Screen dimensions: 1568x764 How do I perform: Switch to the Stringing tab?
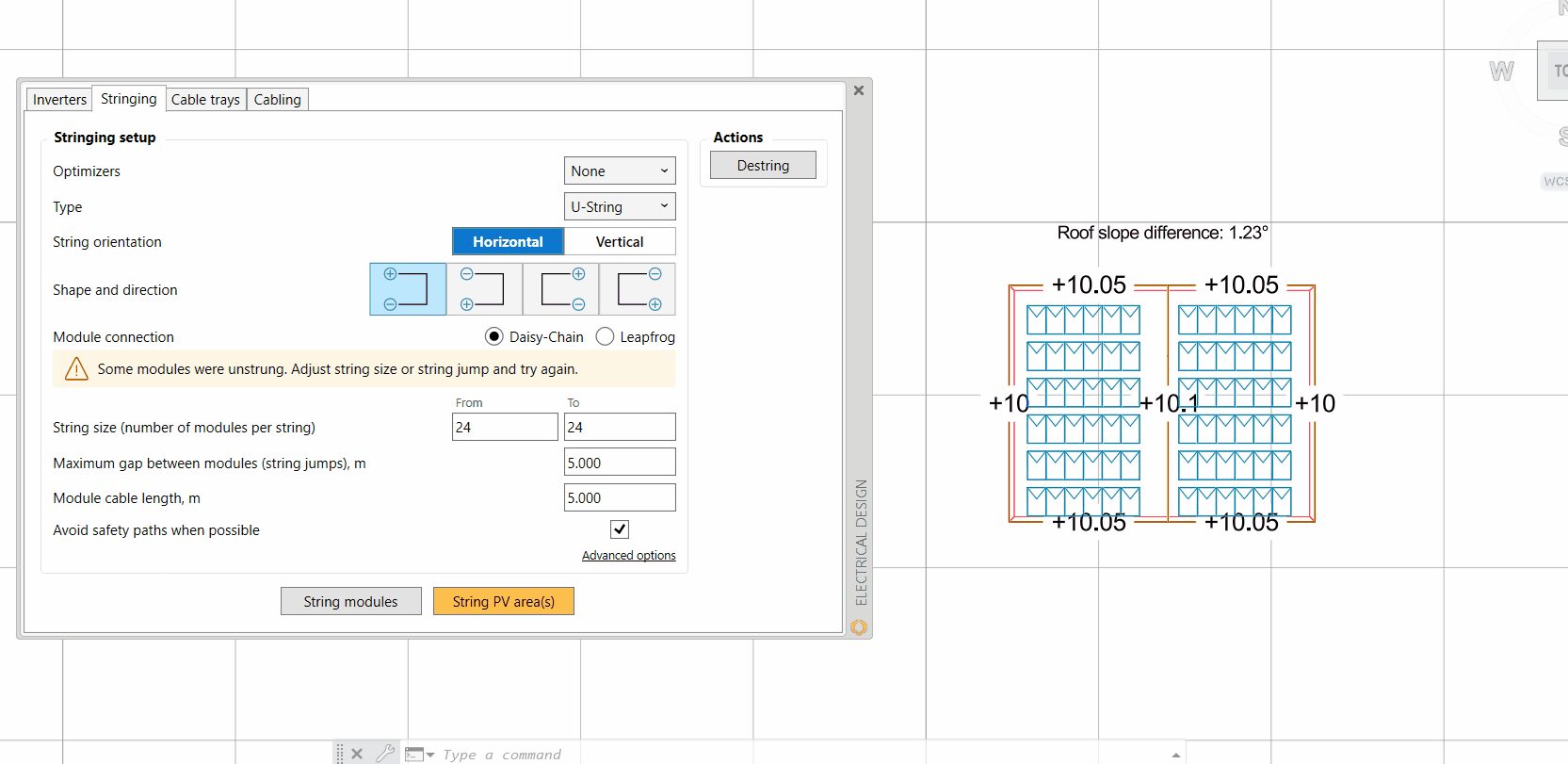(129, 98)
